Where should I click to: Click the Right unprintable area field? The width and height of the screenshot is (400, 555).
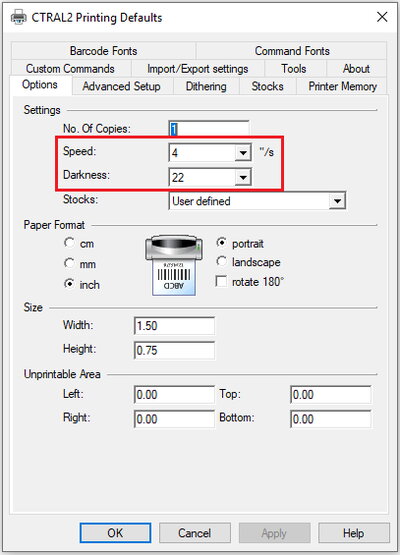click(x=174, y=419)
